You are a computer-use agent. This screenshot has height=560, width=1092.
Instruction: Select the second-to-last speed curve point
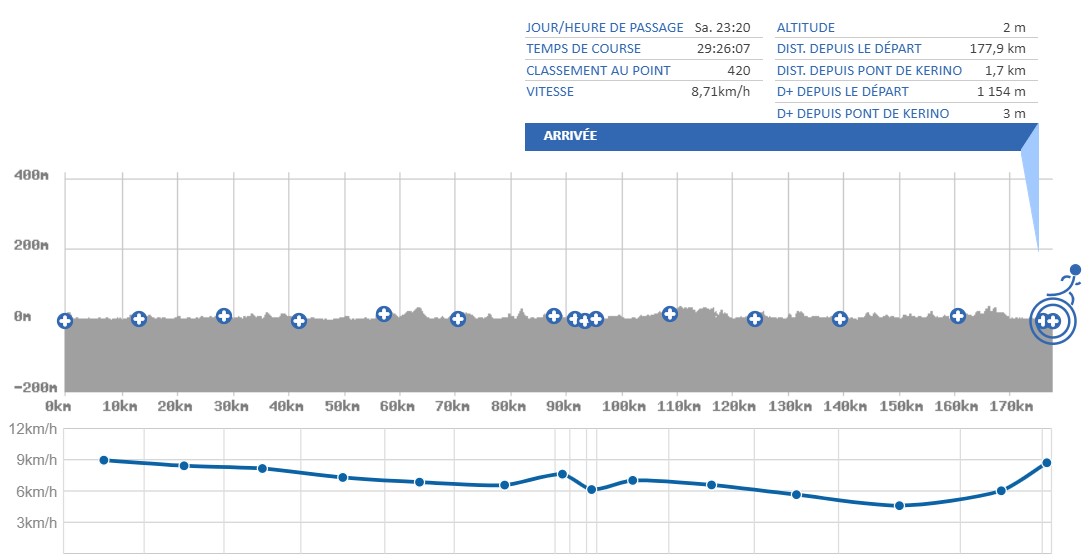pos(1000,491)
